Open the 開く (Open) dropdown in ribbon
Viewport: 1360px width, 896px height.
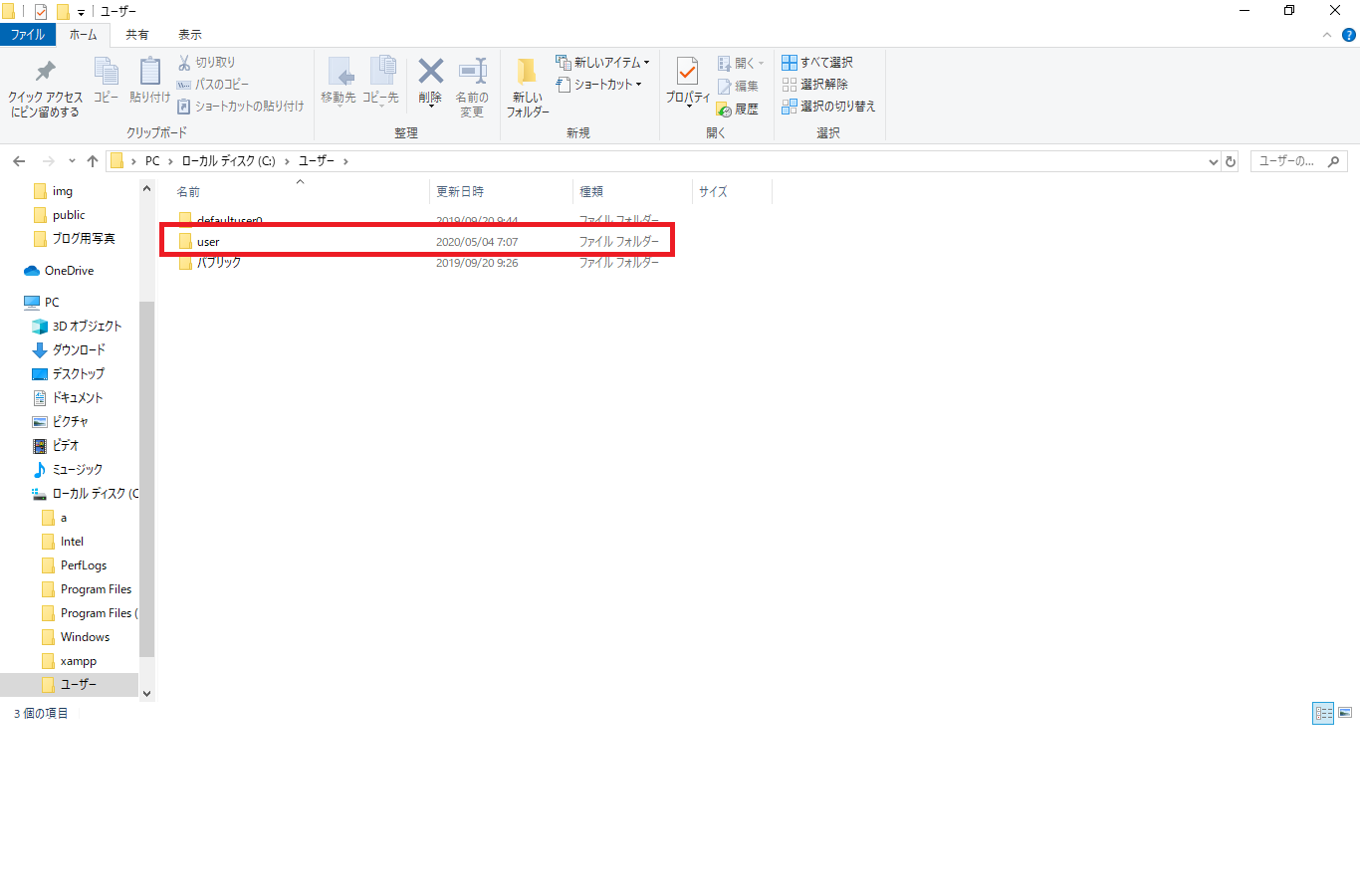[741, 64]
